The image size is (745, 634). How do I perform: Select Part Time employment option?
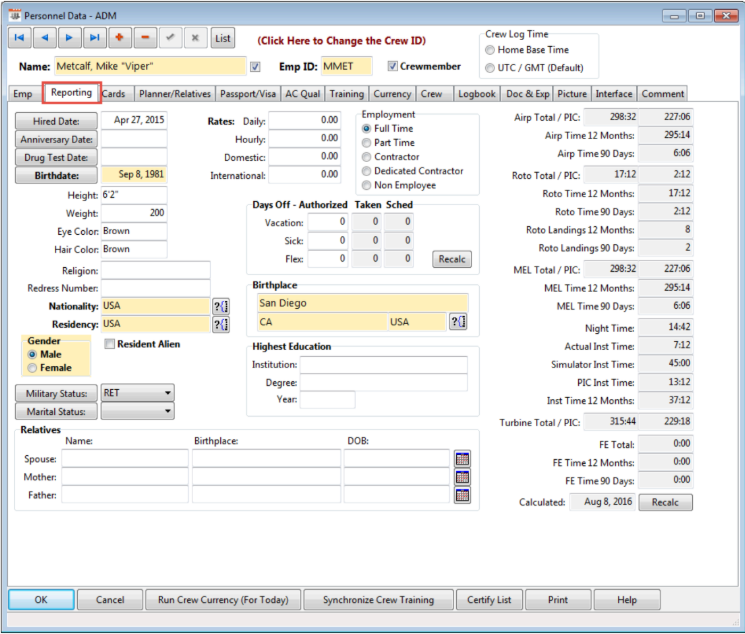pos(367,143)
